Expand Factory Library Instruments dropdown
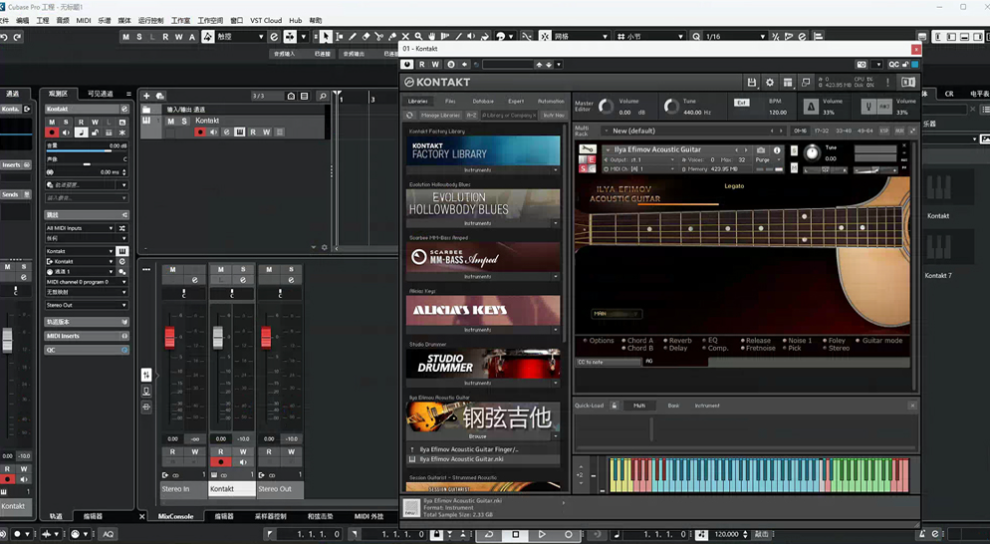The image size is (990, 544). (x=483, y=170)
